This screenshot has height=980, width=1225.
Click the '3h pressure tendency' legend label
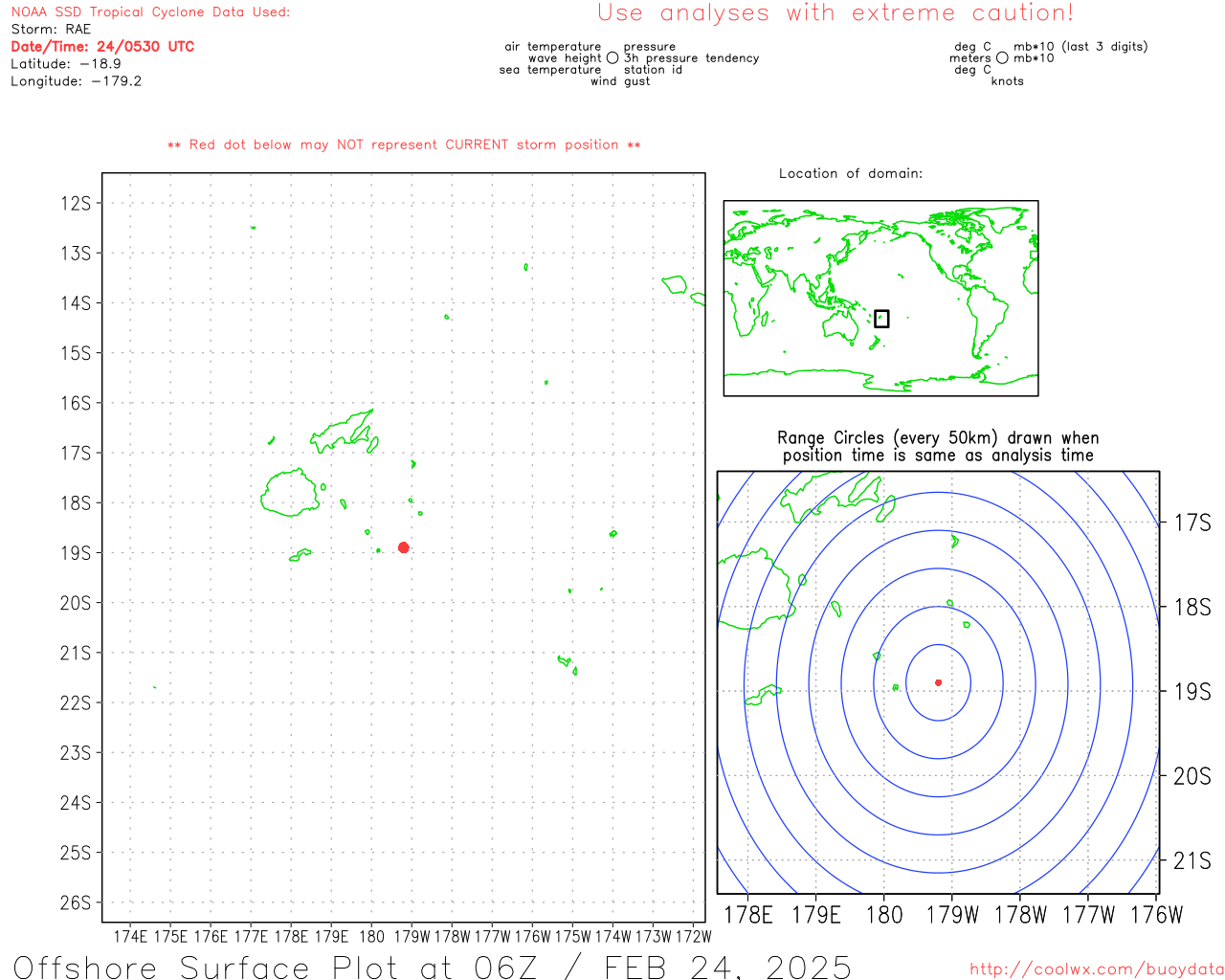[x=691, y=58]
